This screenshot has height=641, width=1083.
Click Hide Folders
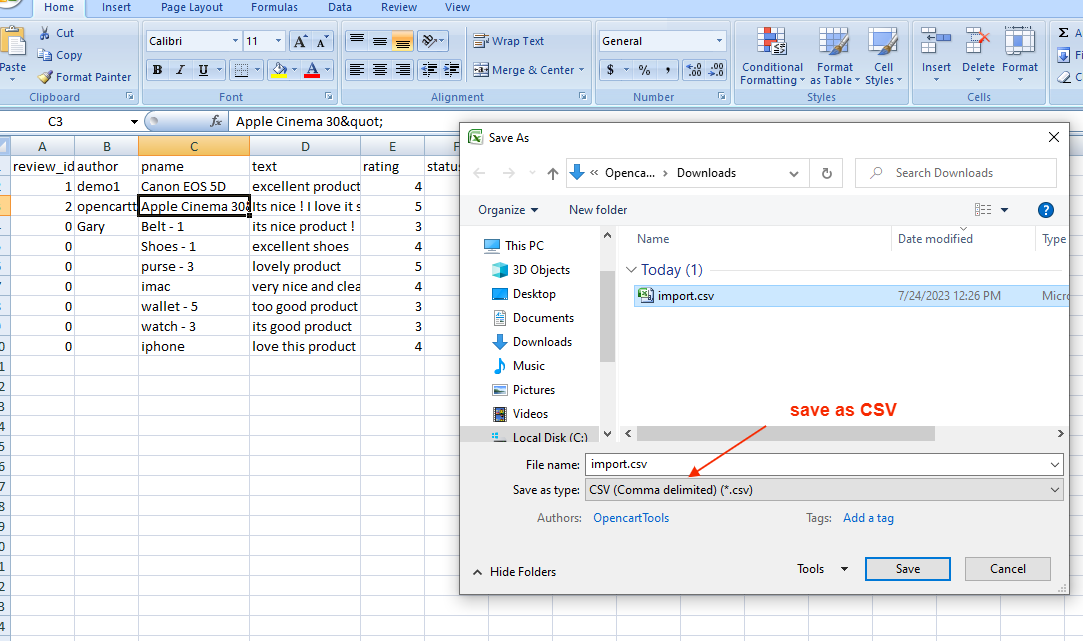515,572
